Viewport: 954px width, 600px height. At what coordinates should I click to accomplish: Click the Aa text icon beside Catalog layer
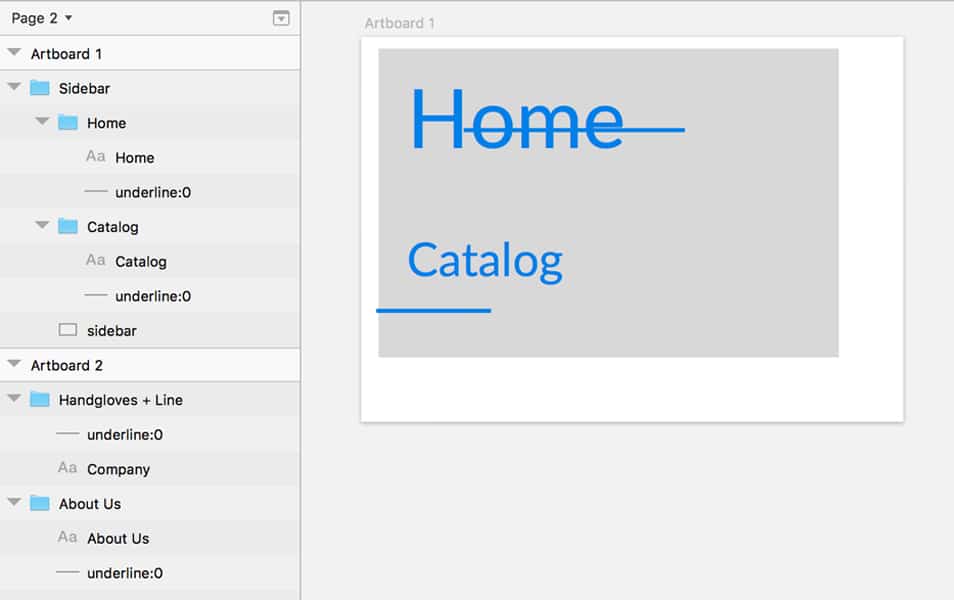(x=95, y=261)
